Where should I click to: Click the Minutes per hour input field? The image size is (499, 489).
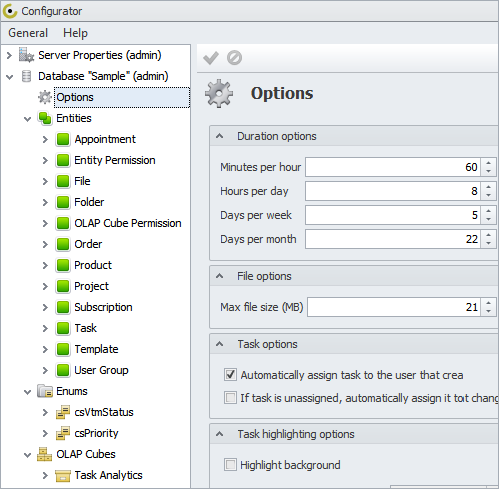coord(393,167)
